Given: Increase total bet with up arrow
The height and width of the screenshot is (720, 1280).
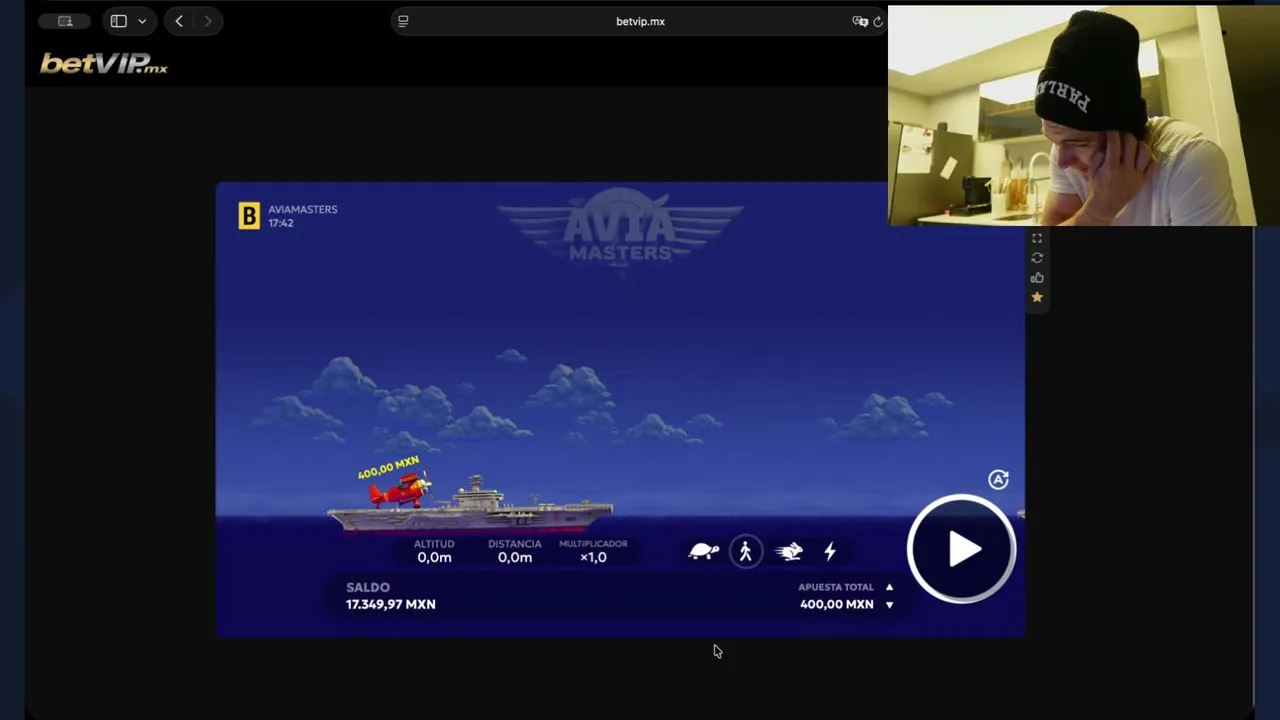Looking at the screenshot, I should tap(889, 587).
